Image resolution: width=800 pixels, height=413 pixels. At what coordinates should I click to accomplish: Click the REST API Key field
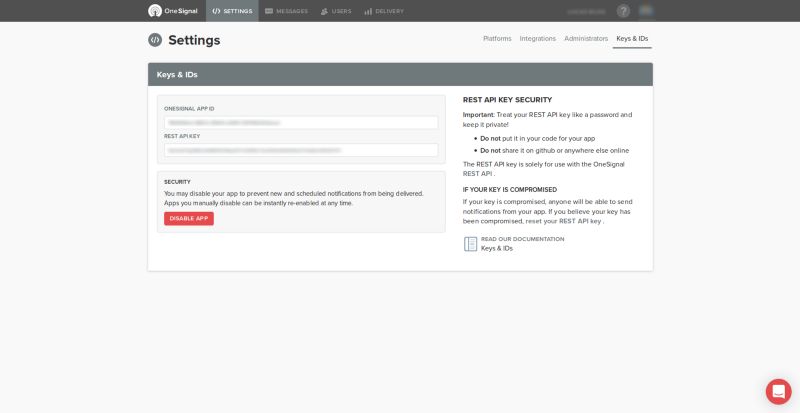pos(301,150)
